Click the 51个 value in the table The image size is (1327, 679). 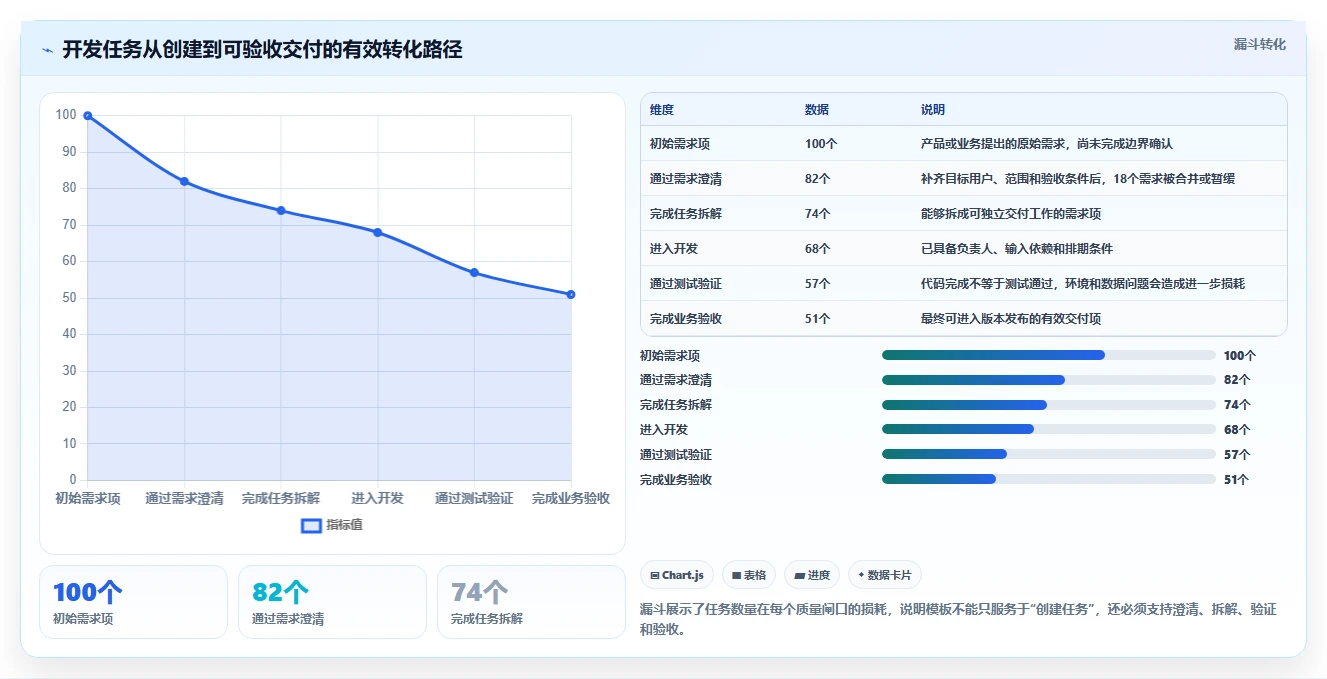pos(817,319)
